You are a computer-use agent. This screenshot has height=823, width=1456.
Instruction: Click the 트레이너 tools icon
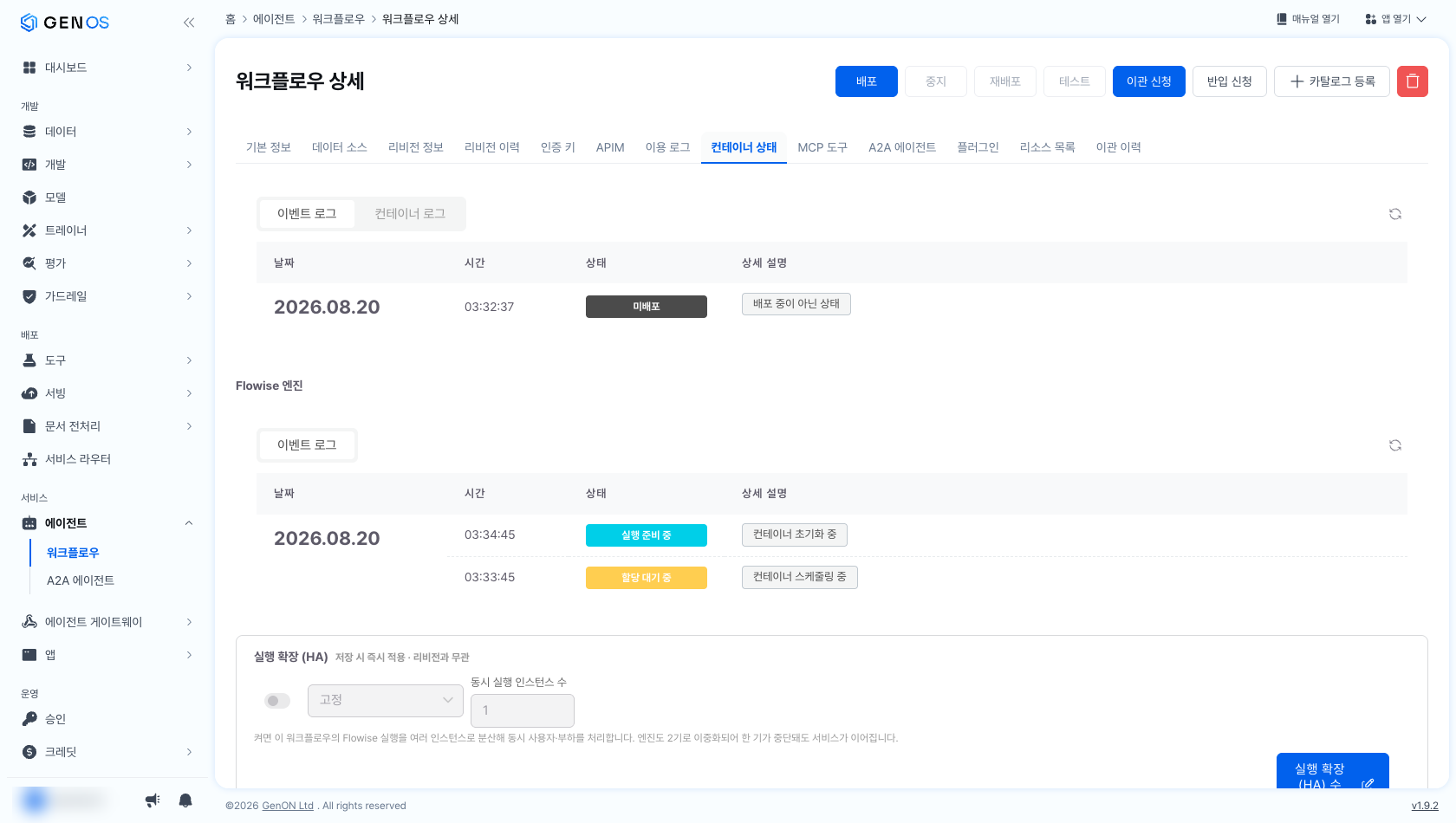click(29, 230)
